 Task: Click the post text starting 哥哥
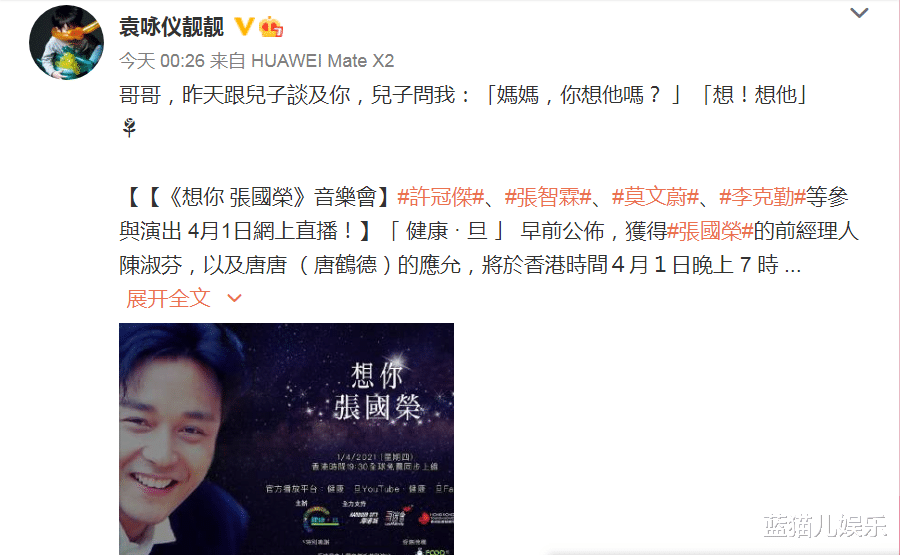(463, 95)
